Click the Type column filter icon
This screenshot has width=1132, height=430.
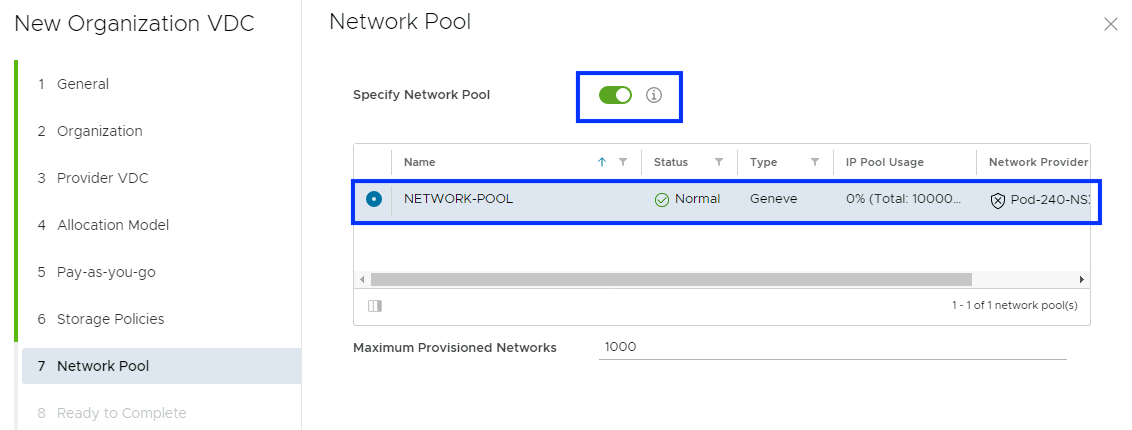[x=815, y=162]
